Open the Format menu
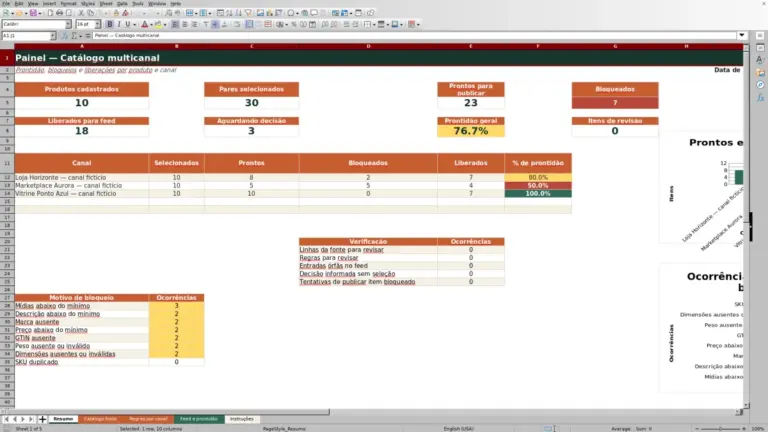Screen dimensions: 768x432 pos(68,3)
